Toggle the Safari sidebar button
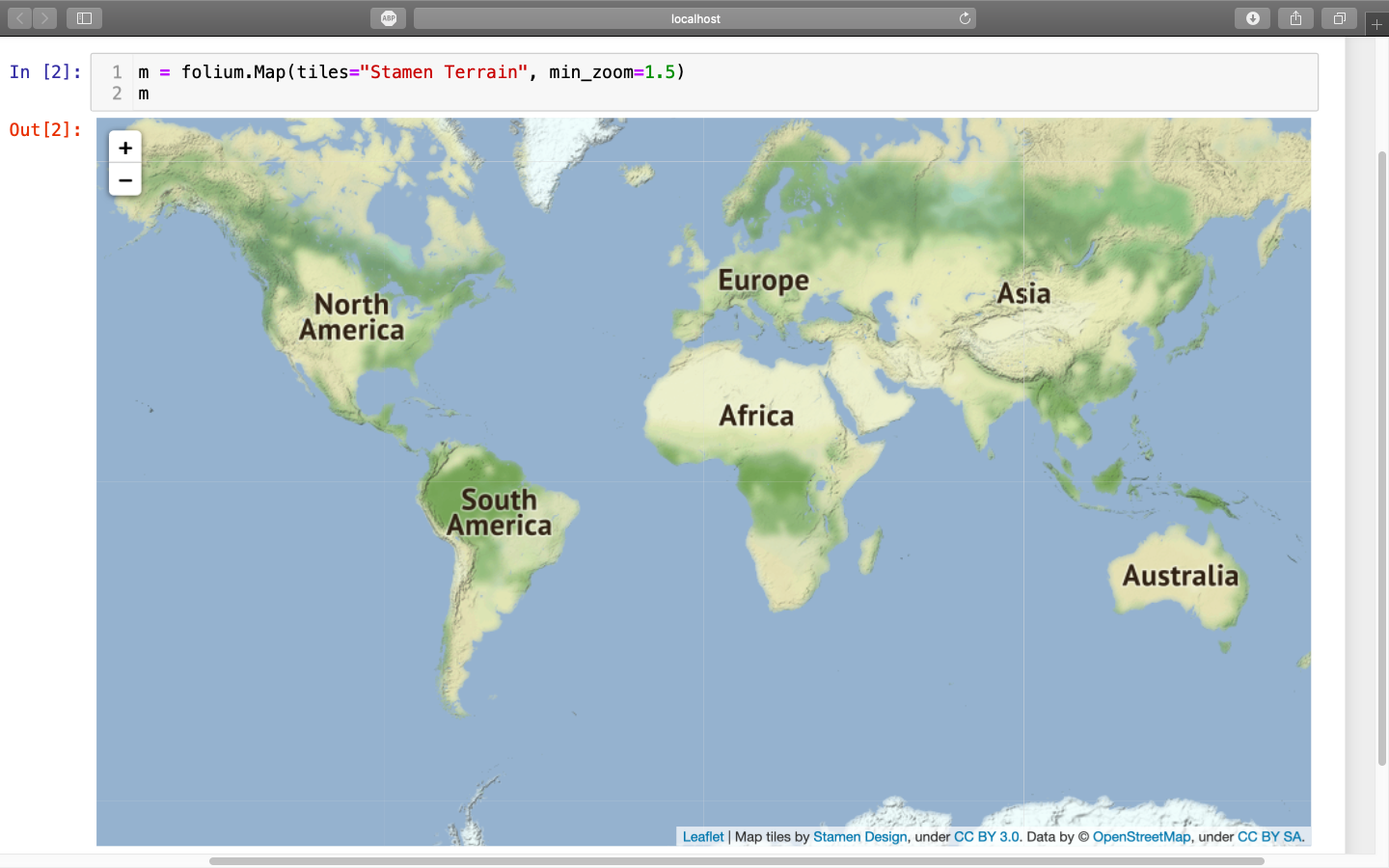Viewport: 1389px width, 868px height. point(84,18)
